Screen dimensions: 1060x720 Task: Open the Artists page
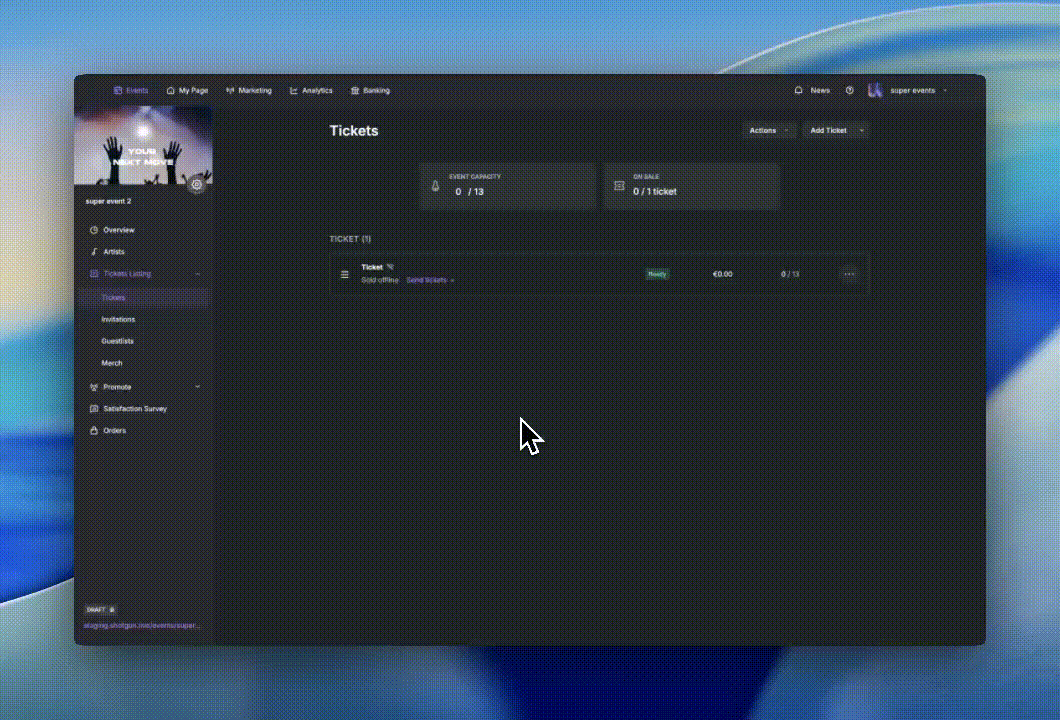point(114,251)
